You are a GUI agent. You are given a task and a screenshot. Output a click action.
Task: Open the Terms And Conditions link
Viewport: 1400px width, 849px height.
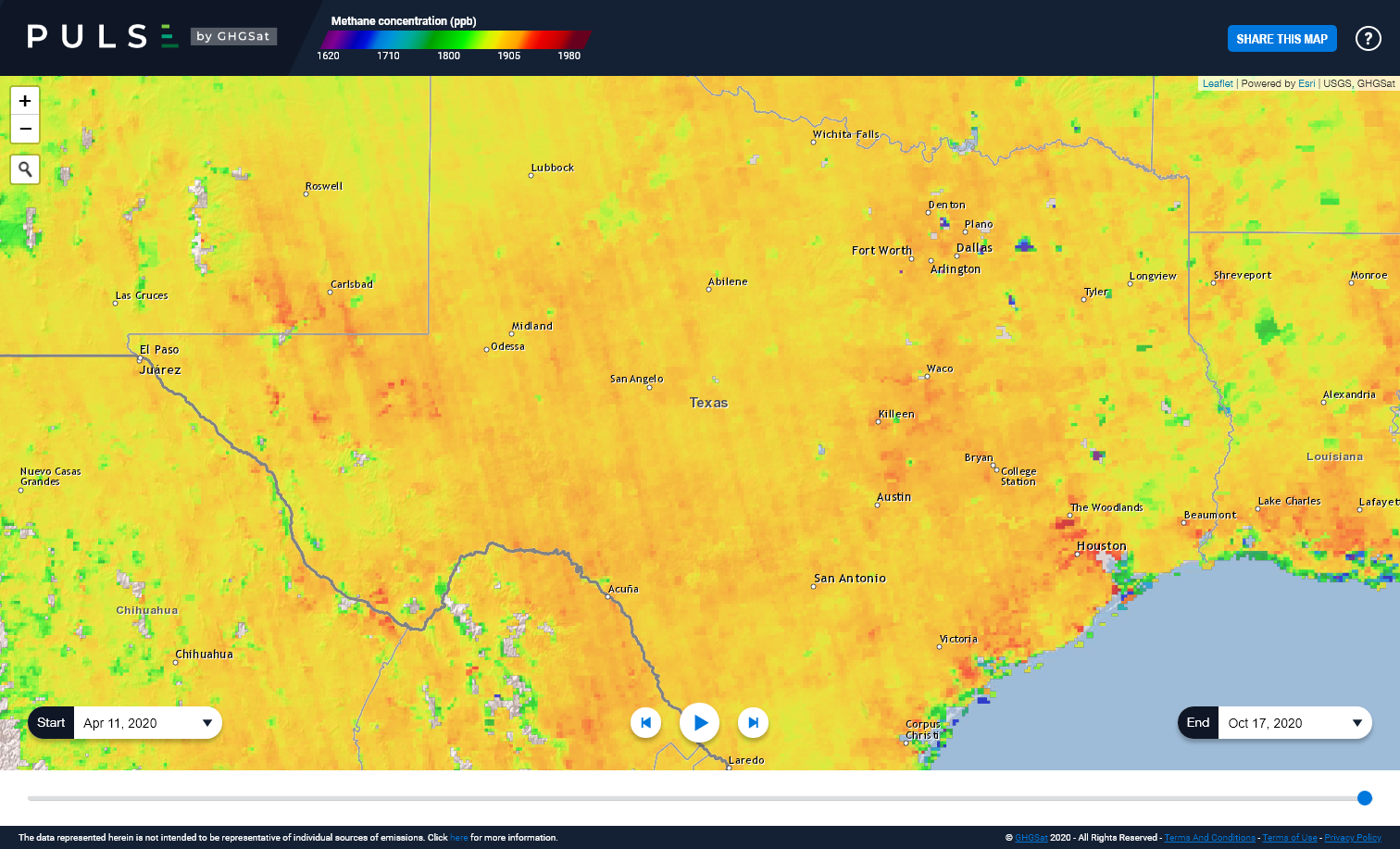(x=1210, y=837)
